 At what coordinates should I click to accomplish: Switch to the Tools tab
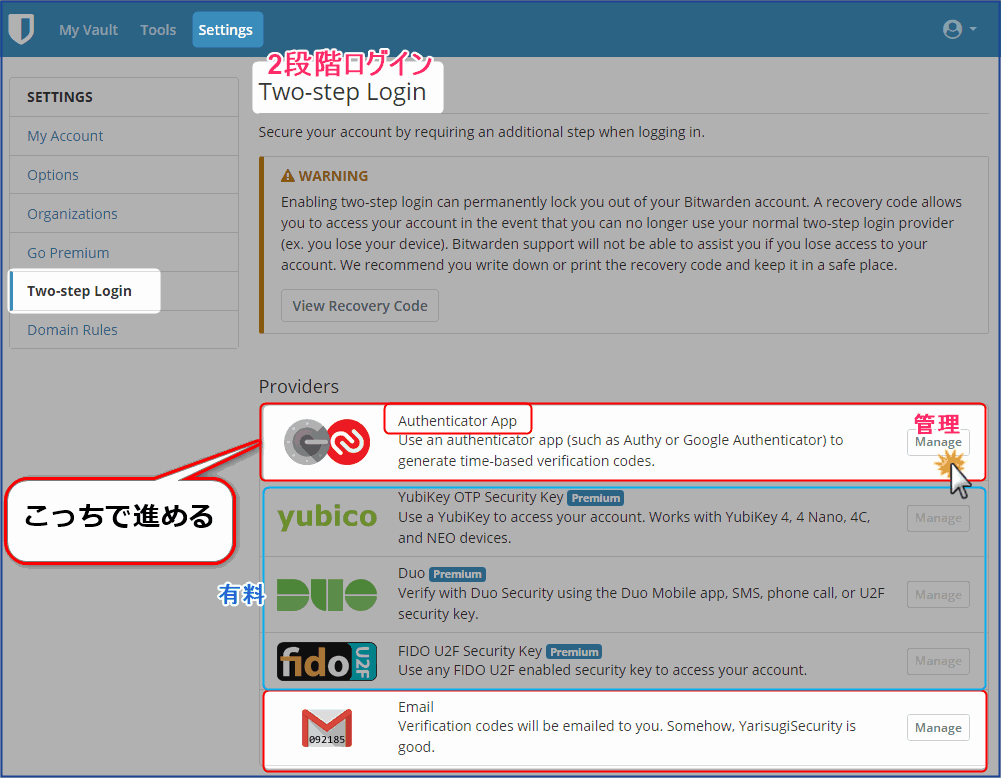click(158, 30)
